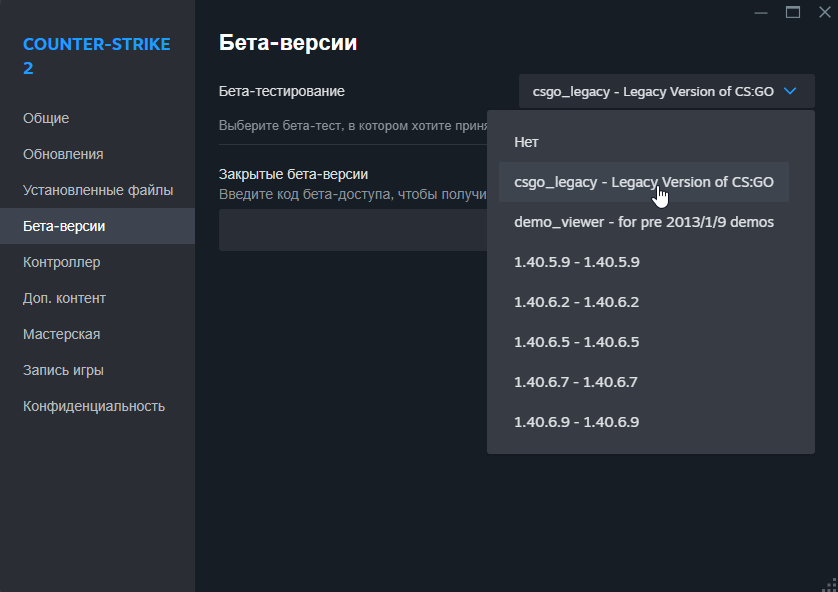The width and height of the screenshot is (838, 592).
Task: Maximize the properties window
Action: (x=793, y=12)
